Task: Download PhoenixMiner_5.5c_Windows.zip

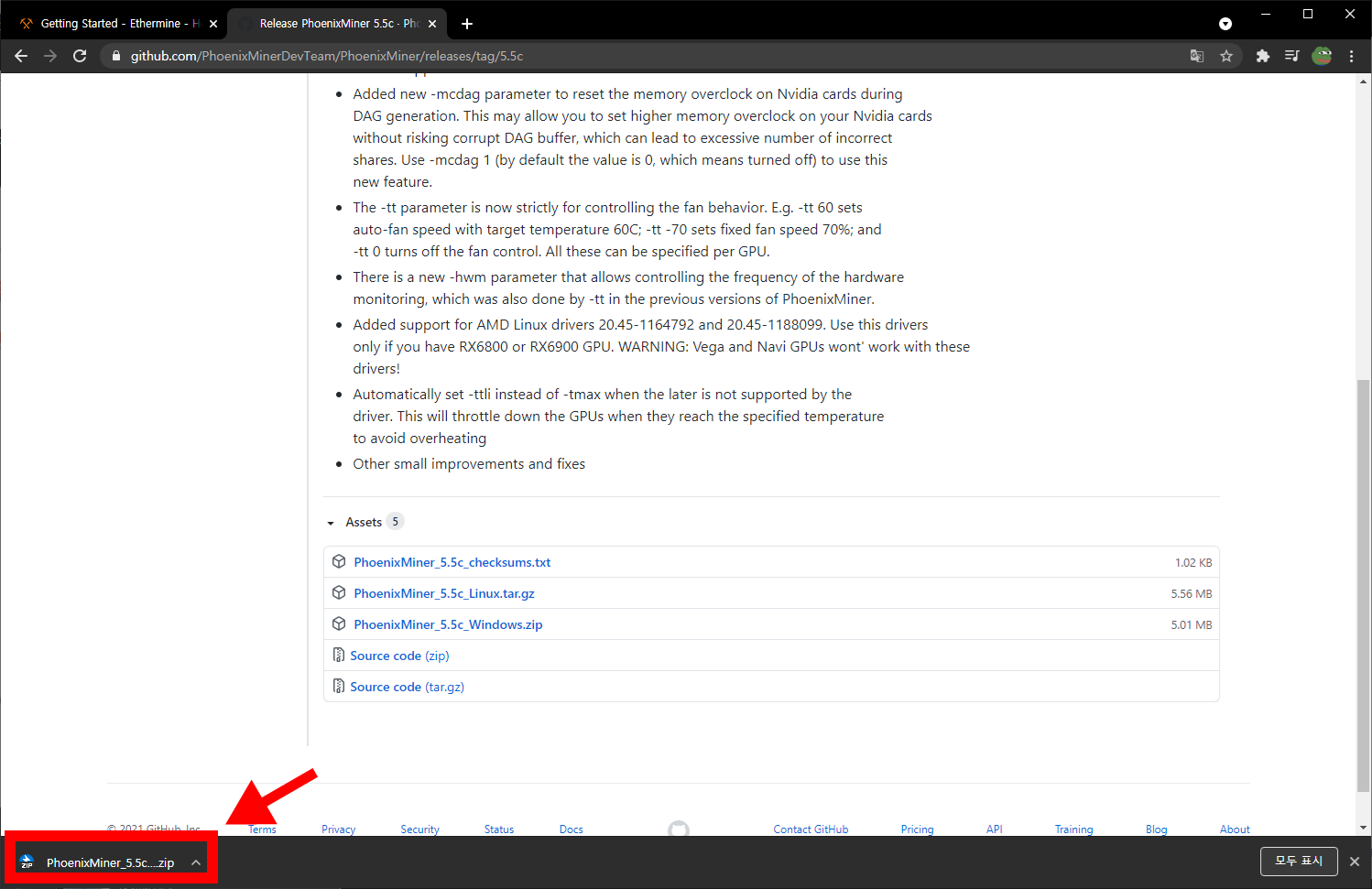Action: pyautogui.click(x=448, y=624)
